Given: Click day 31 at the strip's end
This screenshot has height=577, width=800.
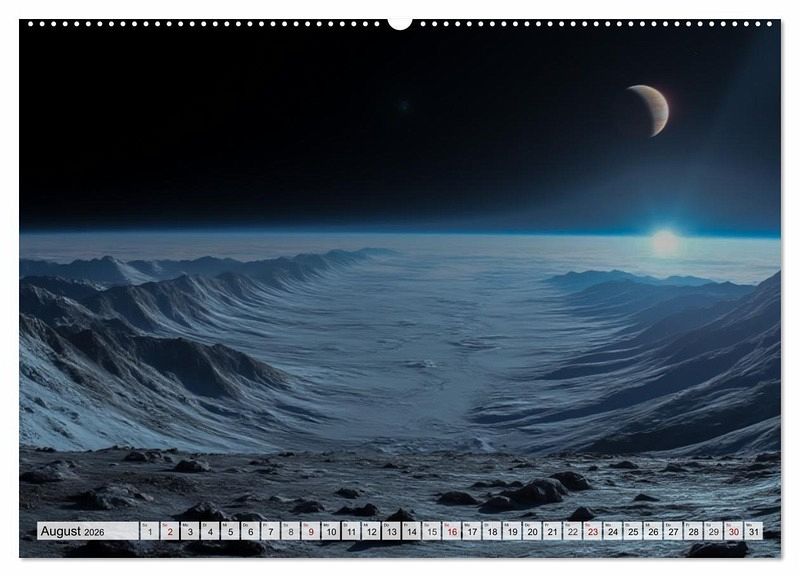Looking at the screenshot, I should tap(754, 532).
